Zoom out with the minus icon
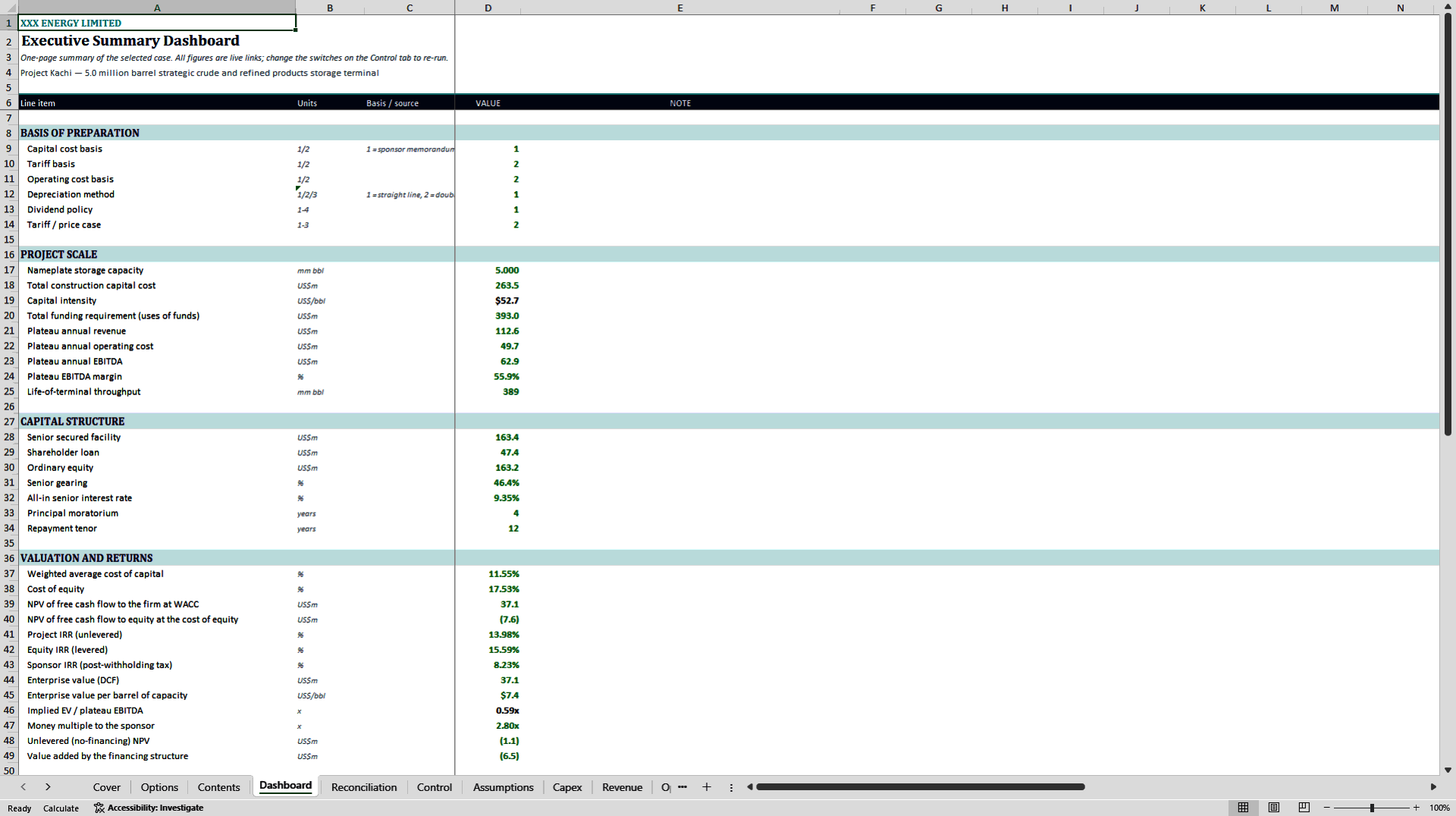 pyautogui.click(x=1327, y=808)
